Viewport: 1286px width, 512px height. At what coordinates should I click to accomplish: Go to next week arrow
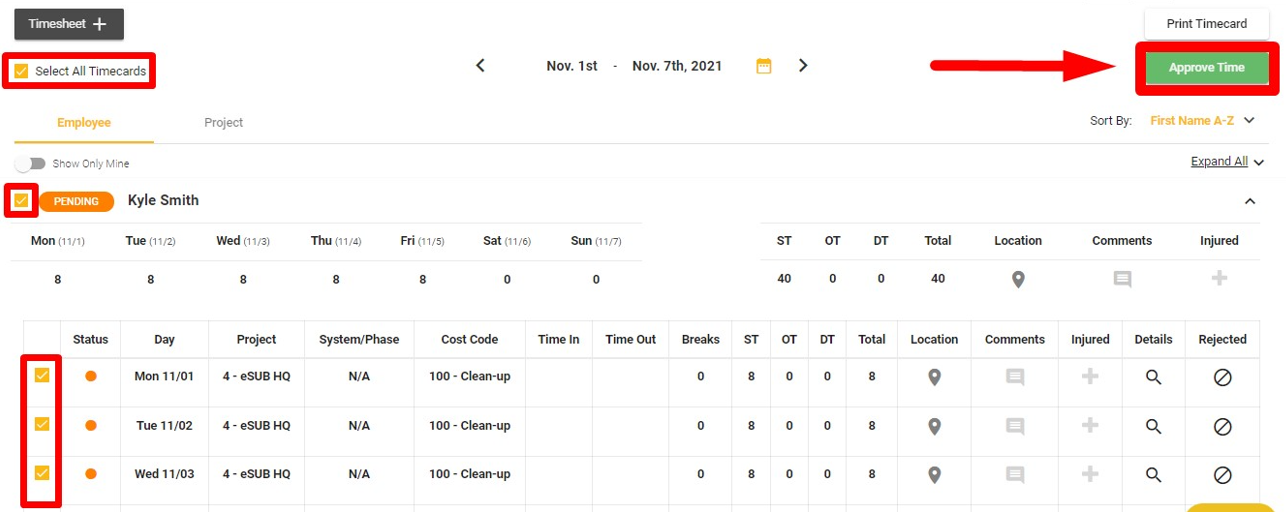(x=803, y=66)
